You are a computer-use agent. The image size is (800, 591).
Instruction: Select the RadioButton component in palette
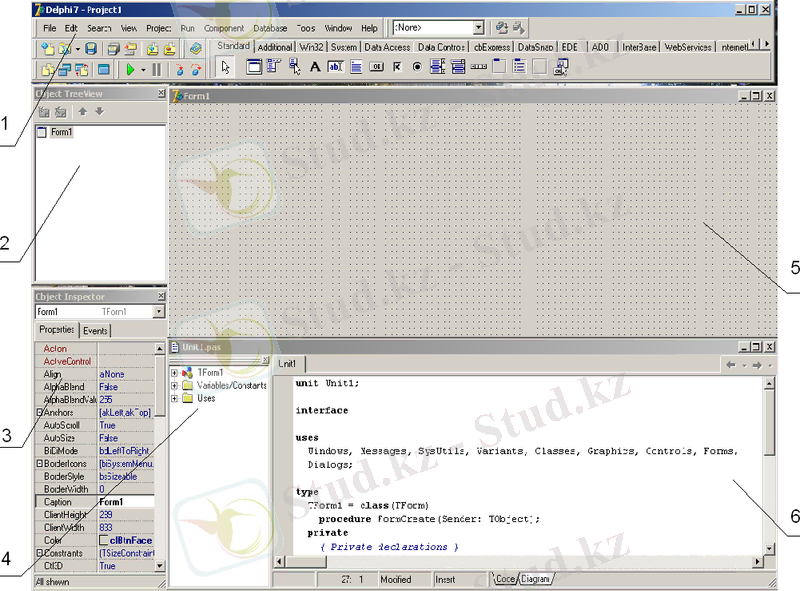(417, 68)
